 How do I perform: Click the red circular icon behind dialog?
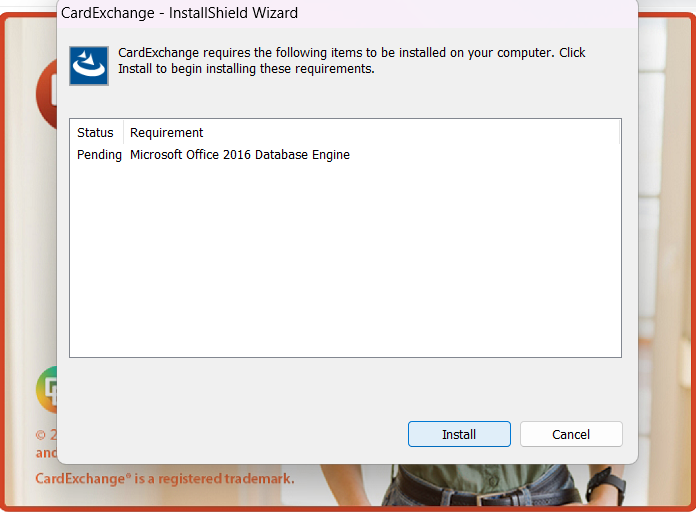point(46,94)
